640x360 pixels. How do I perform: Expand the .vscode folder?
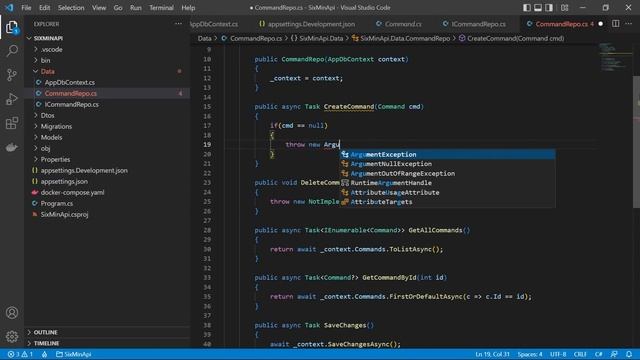click(x=51, y=49)
